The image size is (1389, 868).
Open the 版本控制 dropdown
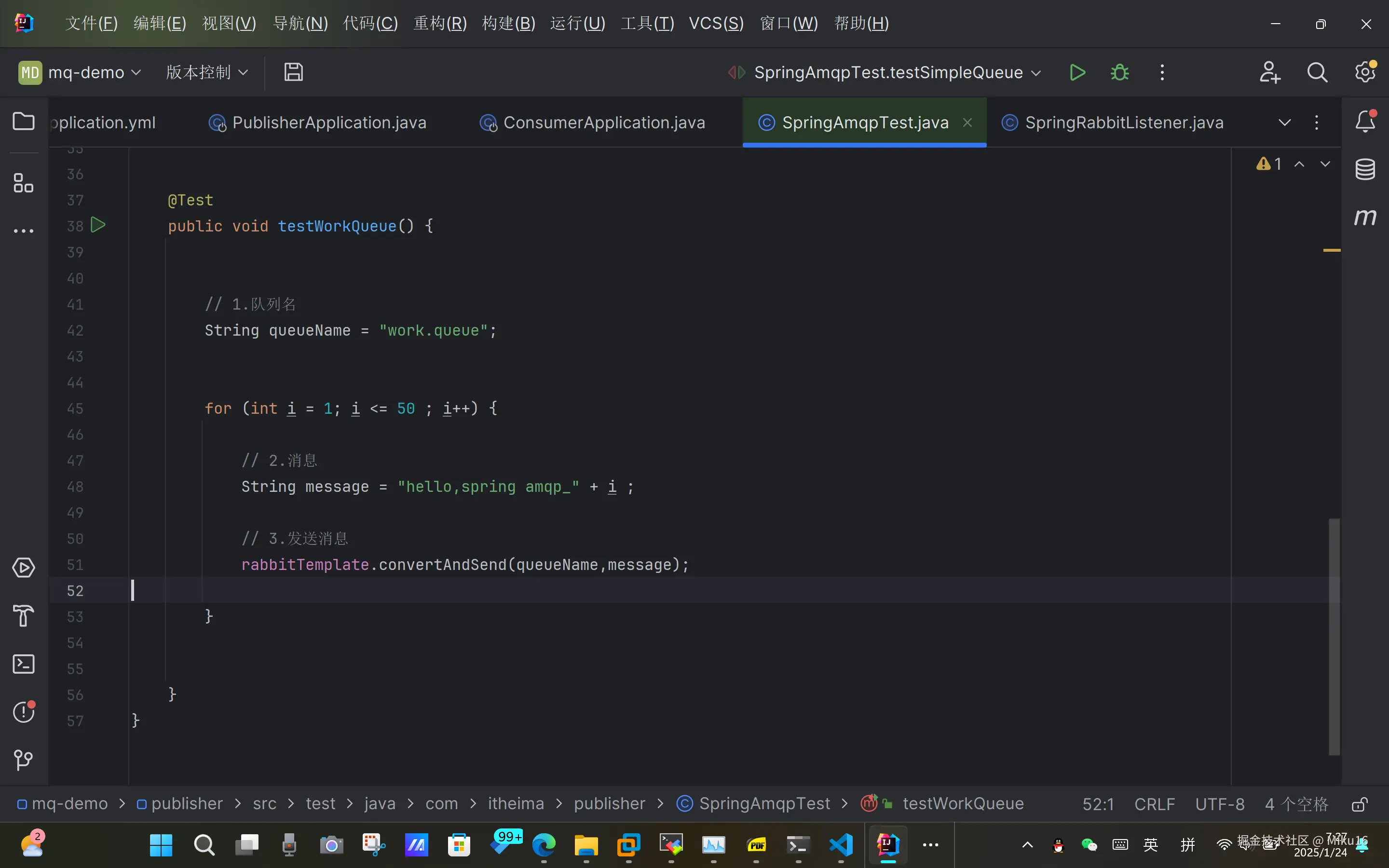[206, 72]
